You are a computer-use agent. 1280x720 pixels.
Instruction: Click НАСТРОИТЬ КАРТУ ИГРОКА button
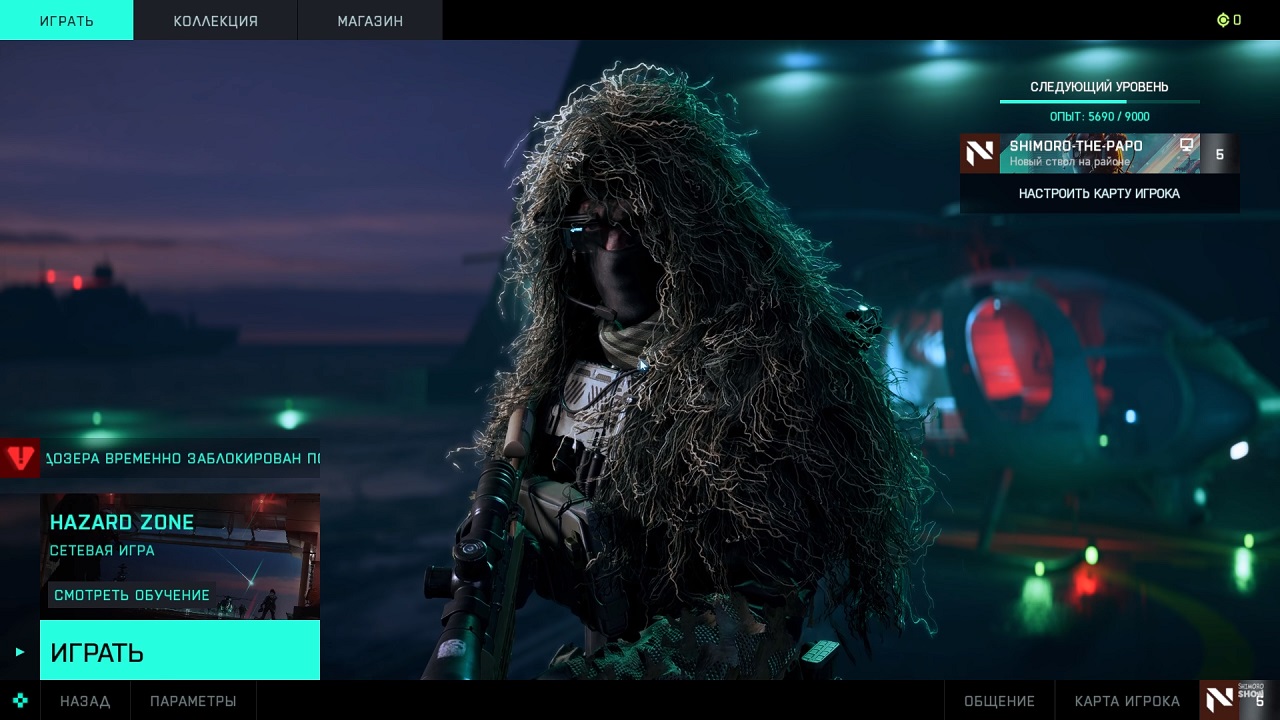click(x=1099, y=194)
